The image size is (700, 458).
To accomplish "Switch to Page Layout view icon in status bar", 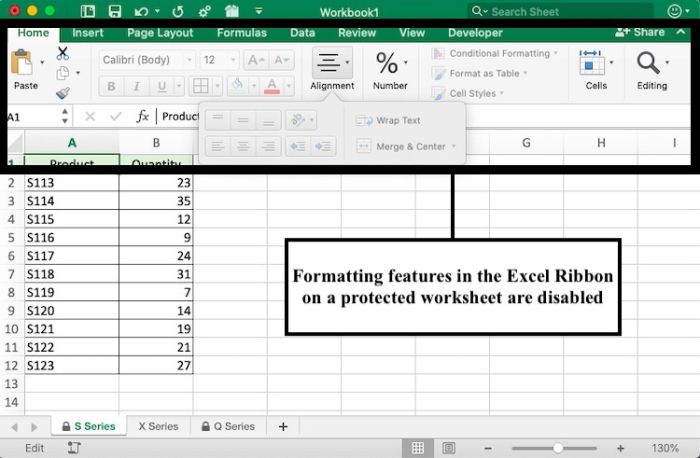I will point(448,448).
